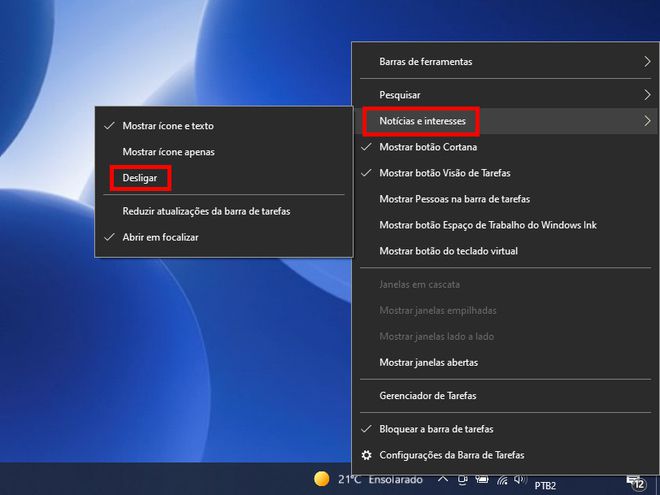Open Gerenciador de Tarefas
Image resolution: width=660 pixels, height=495 pixels.
point(505,396)
